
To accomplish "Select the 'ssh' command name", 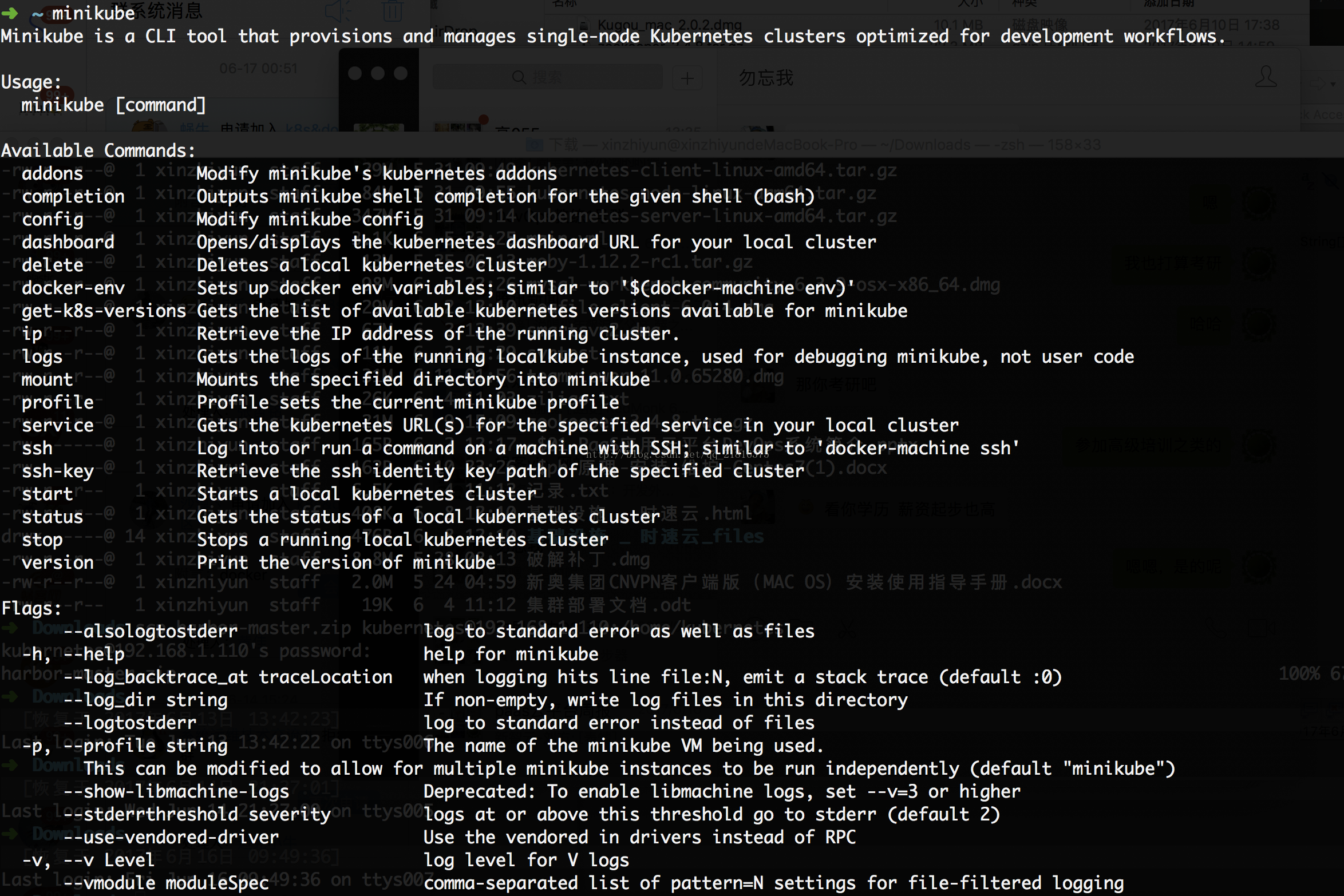I will tap(37, 448).
